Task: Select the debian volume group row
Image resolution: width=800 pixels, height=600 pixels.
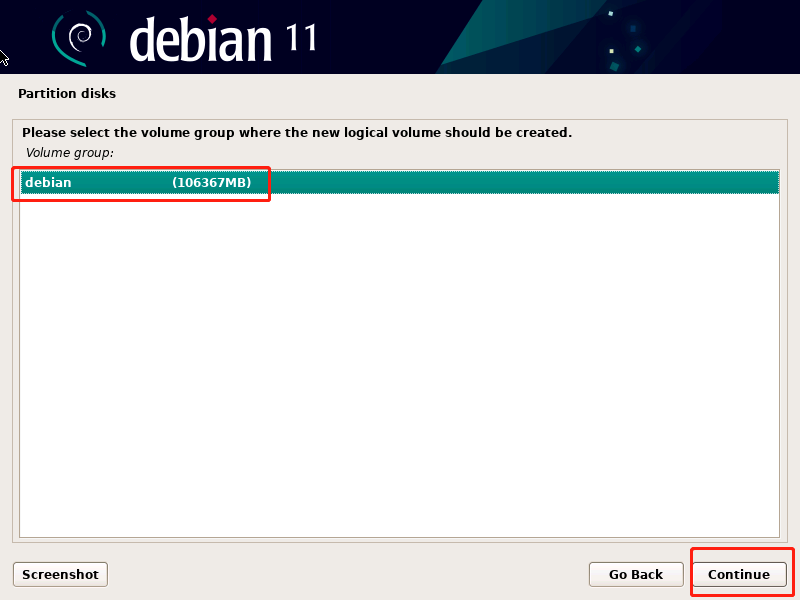Action: click(x=399, y=183)
